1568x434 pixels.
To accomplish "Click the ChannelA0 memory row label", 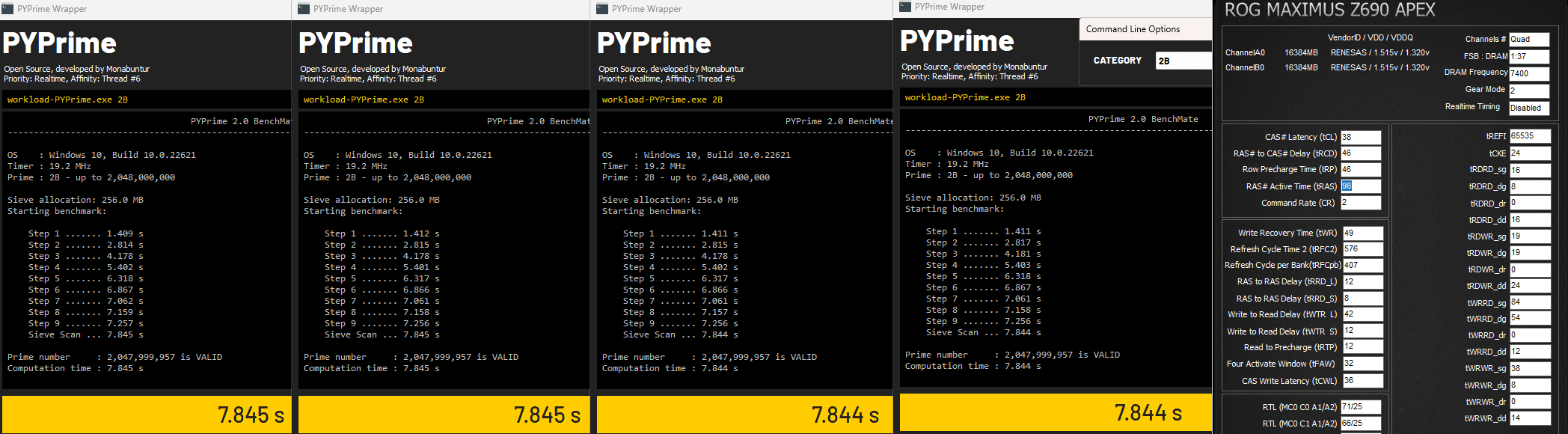I will coord(1245,52).
